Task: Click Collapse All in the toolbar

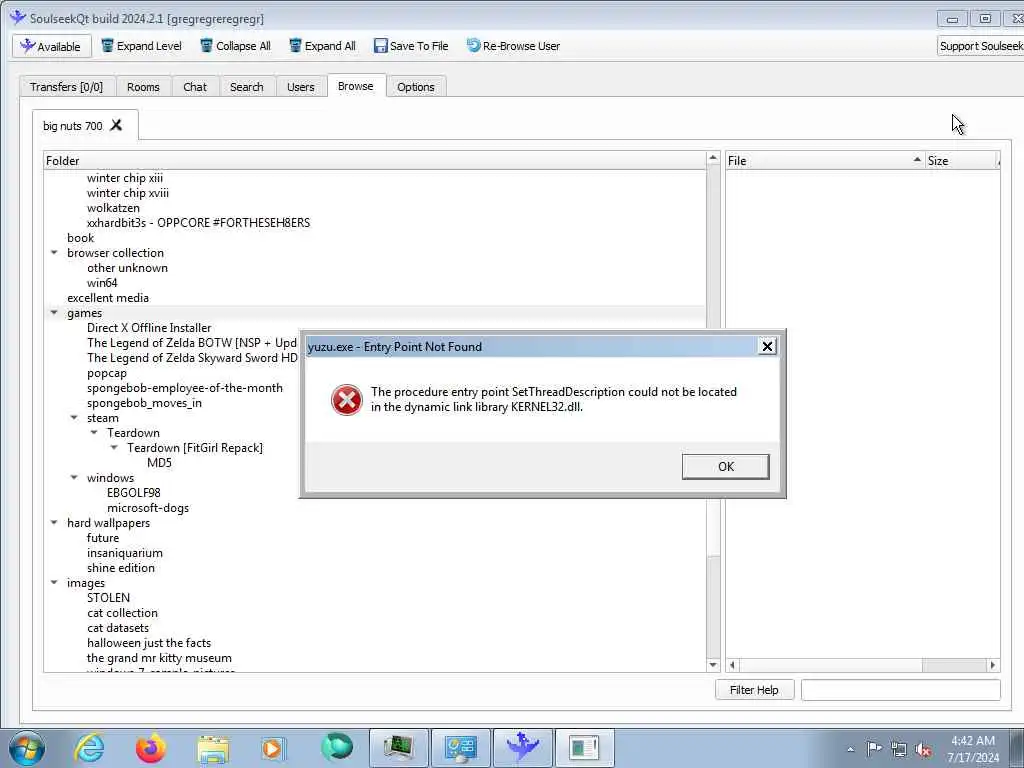Action: (x=235, y=46)
